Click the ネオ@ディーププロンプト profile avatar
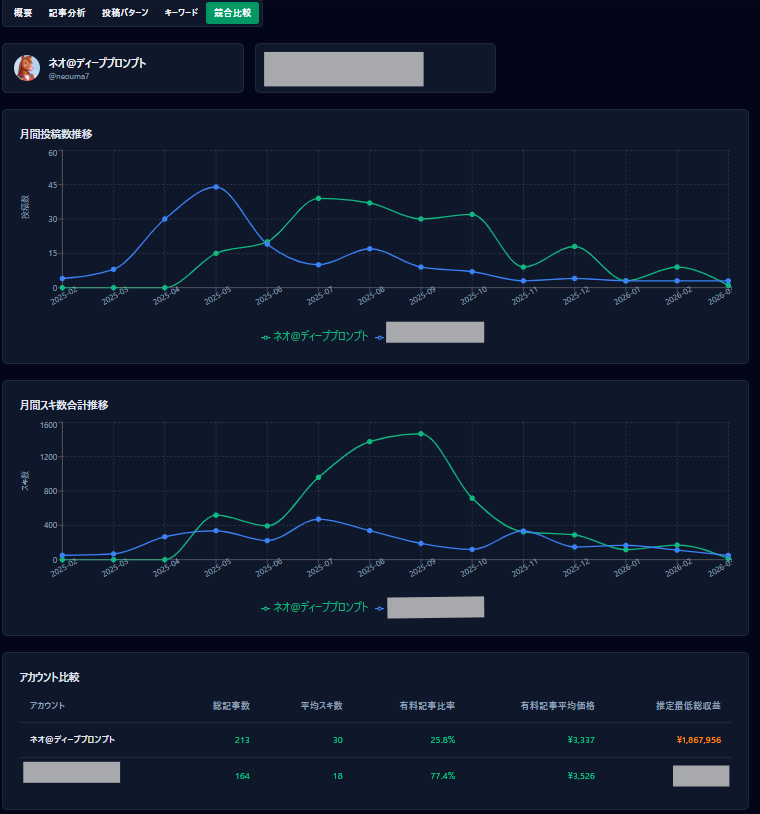760x814 pixels. click(27, 68)
